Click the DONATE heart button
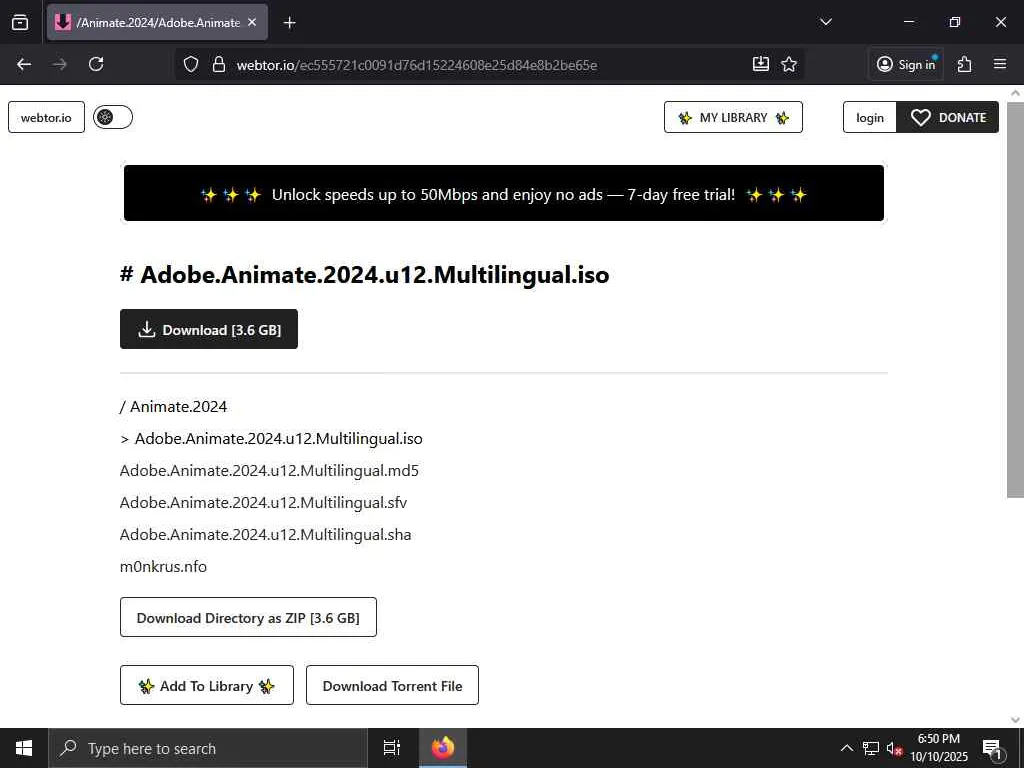This screenshot has width=1024, height=768. pyautogui.click(x=948, y=118)
